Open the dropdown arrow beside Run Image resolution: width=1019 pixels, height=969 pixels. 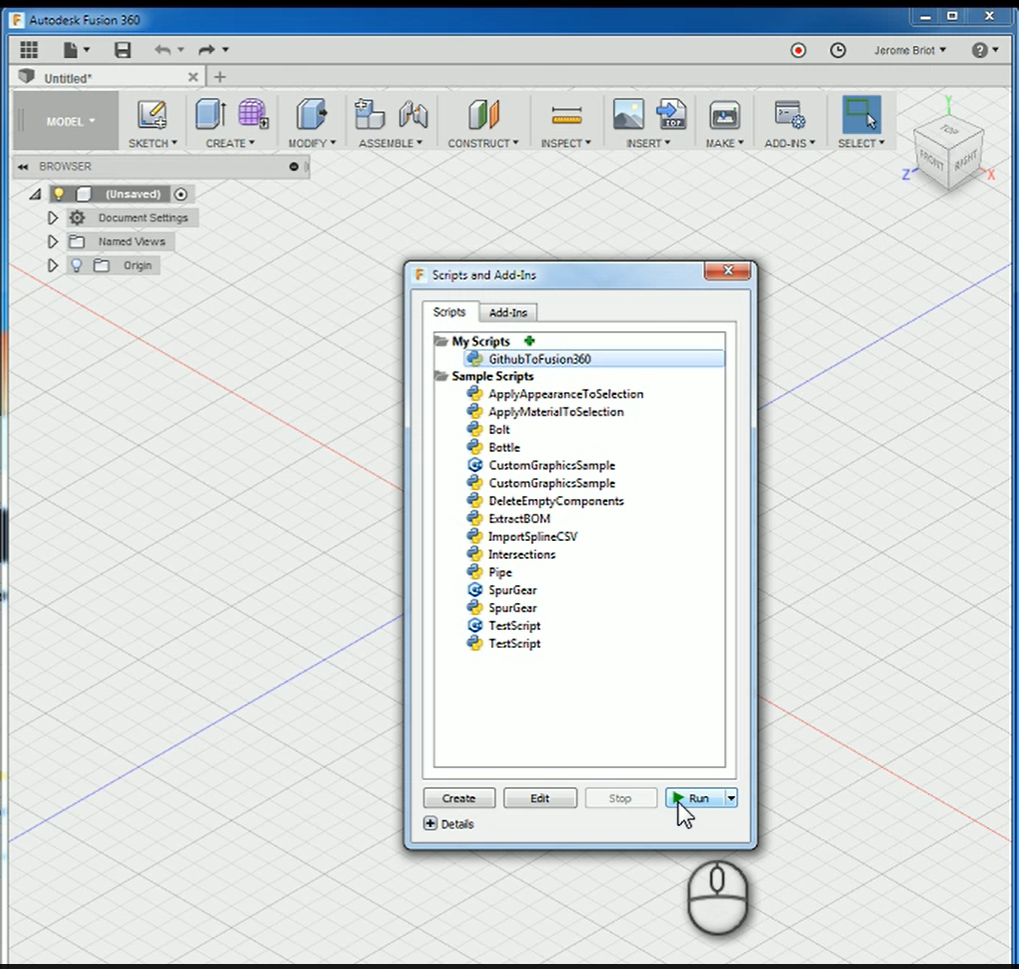[731, 798]
